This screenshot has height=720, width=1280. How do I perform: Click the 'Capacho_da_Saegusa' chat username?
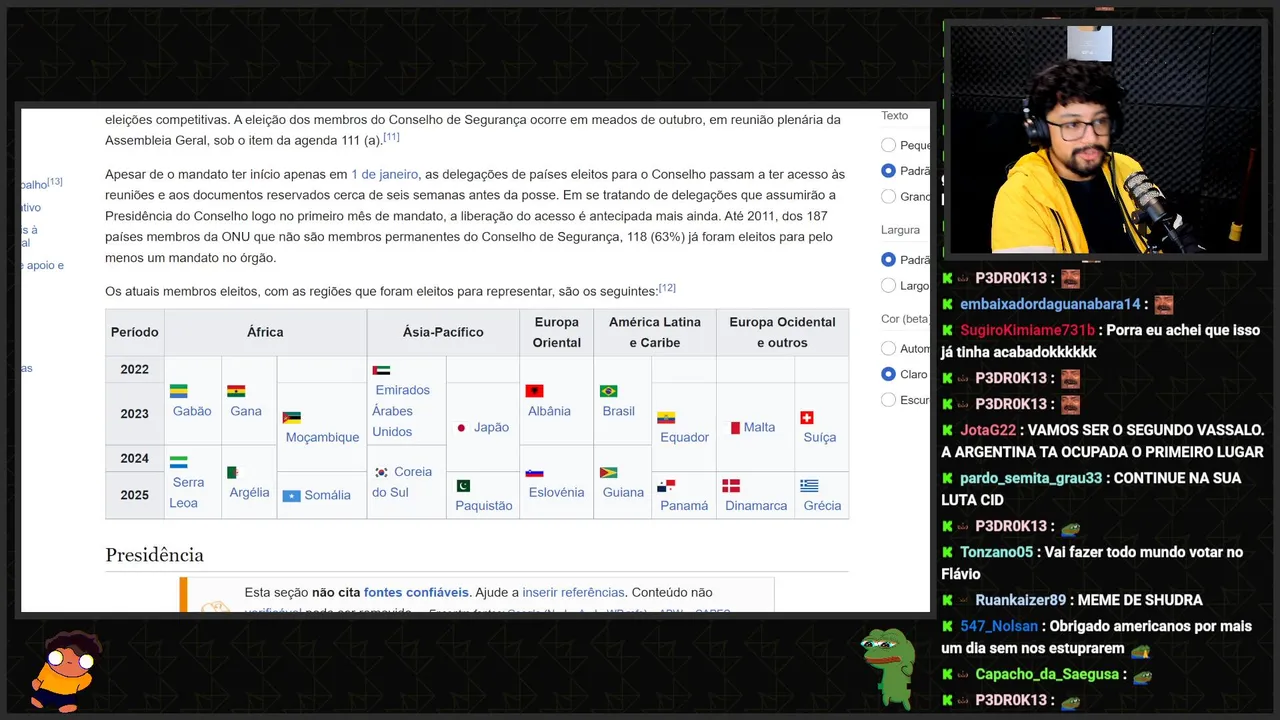click(1047, 674)
